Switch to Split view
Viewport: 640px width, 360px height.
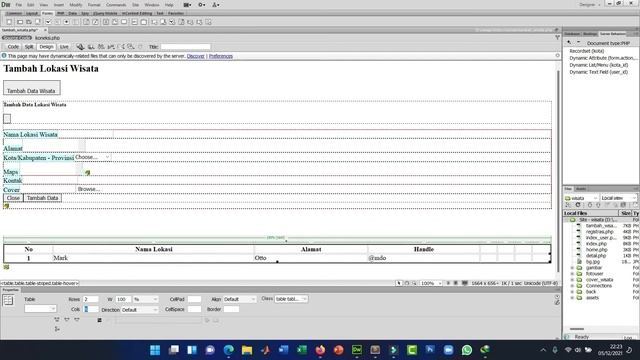29,47
